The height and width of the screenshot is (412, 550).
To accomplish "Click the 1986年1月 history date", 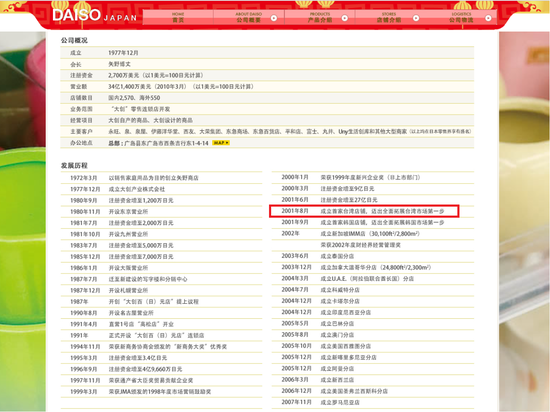I will (x=83, y=268).
